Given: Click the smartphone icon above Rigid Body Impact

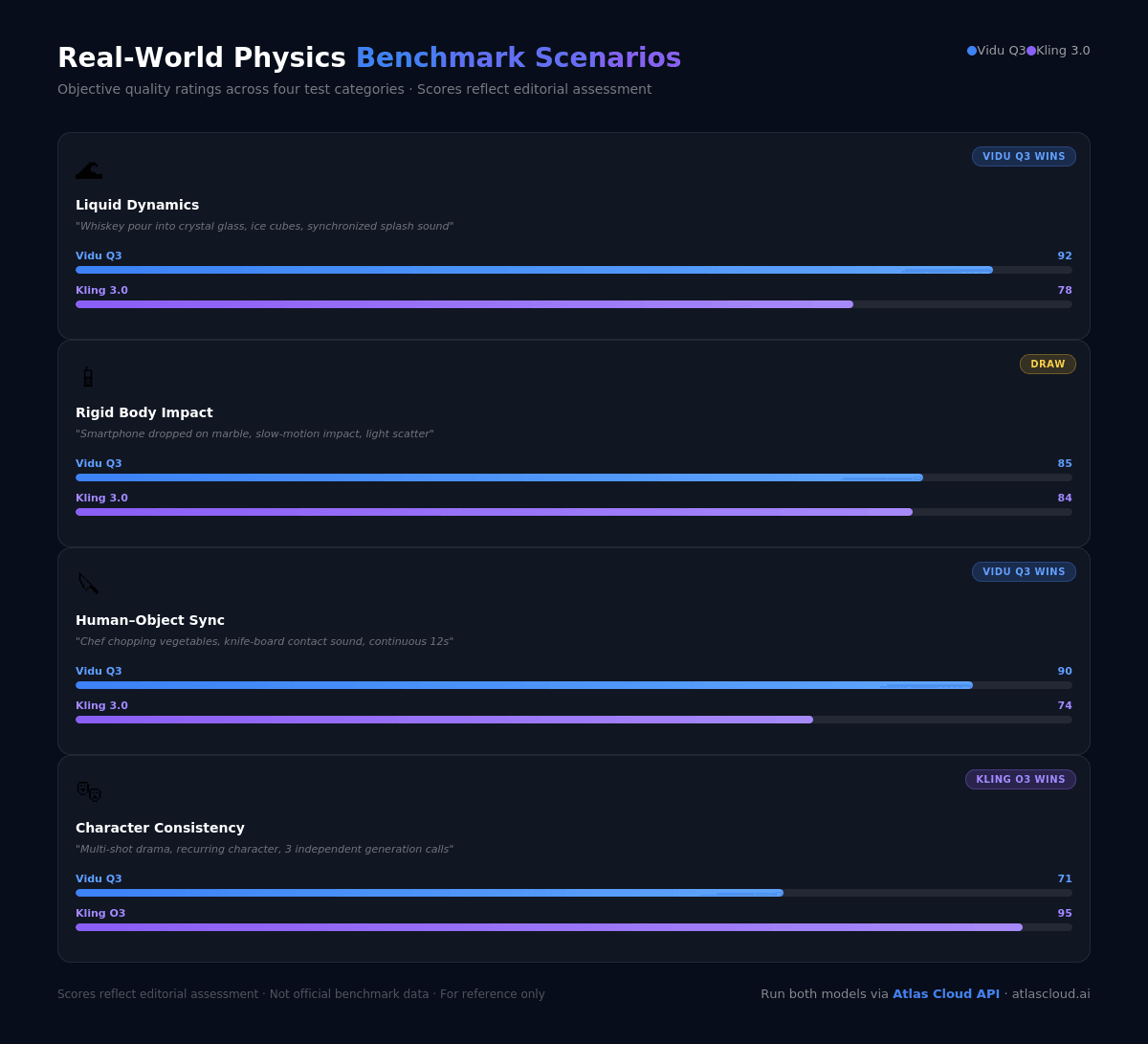Looking at the screenshot, I should coord(88,377).
